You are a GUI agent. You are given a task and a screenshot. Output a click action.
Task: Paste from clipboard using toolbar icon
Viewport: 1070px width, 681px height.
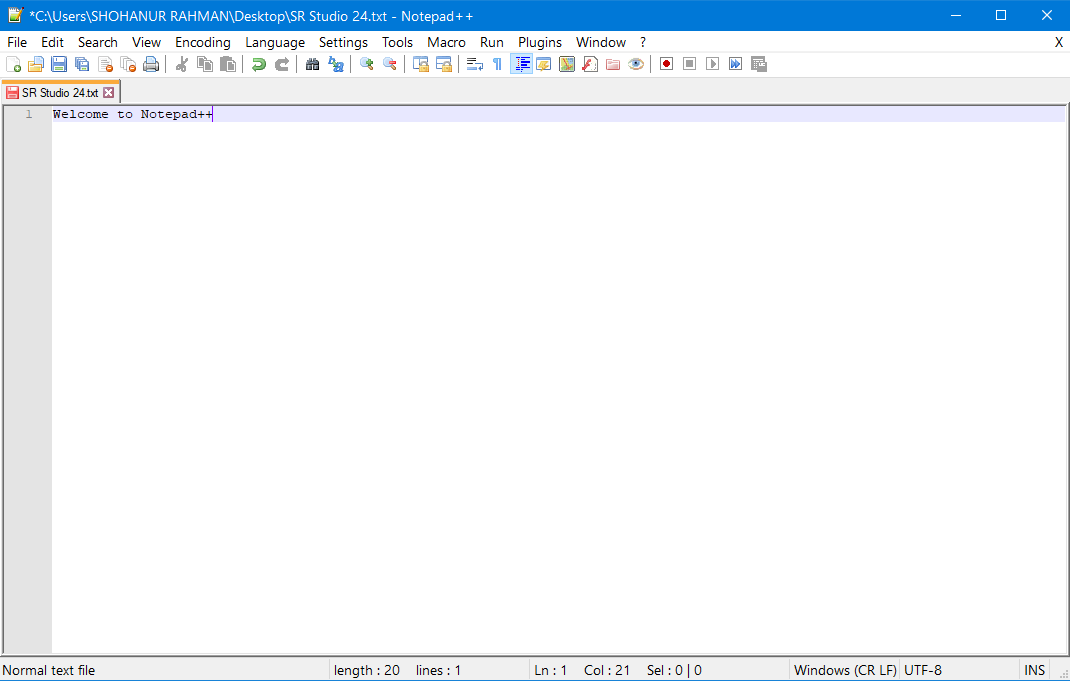[228, 64]
